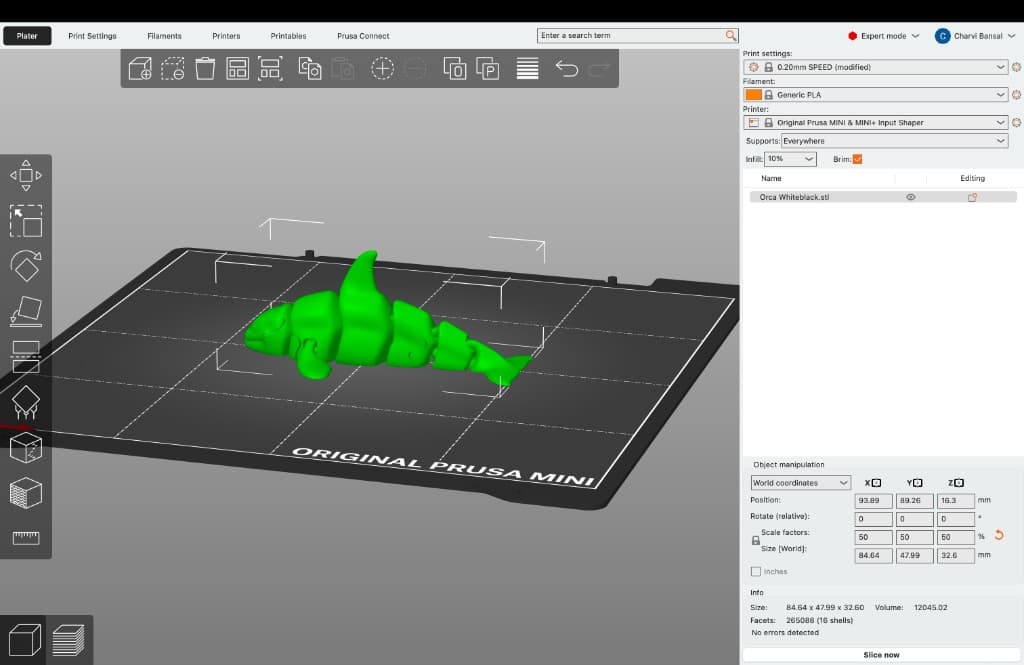This screenshot has width=1024, height=665.
Task: Click the gear icon beside Print settings
Action: point(1016,67)
